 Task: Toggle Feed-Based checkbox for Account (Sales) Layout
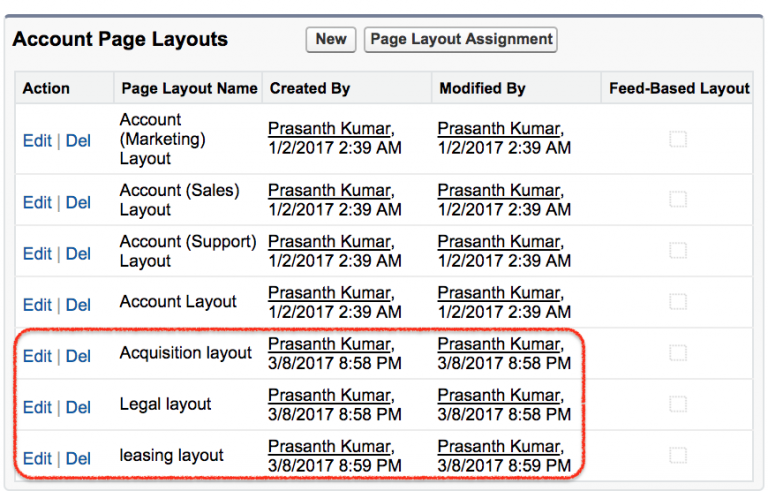[x=678, y=200]
